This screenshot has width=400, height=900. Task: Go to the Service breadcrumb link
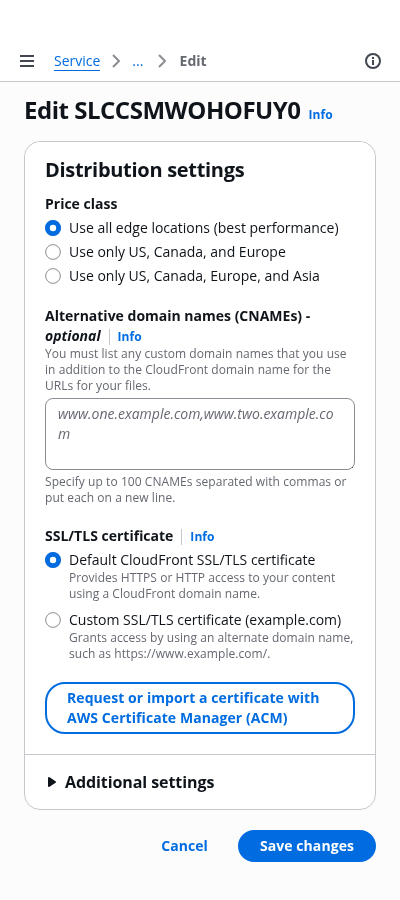[77, 61]
